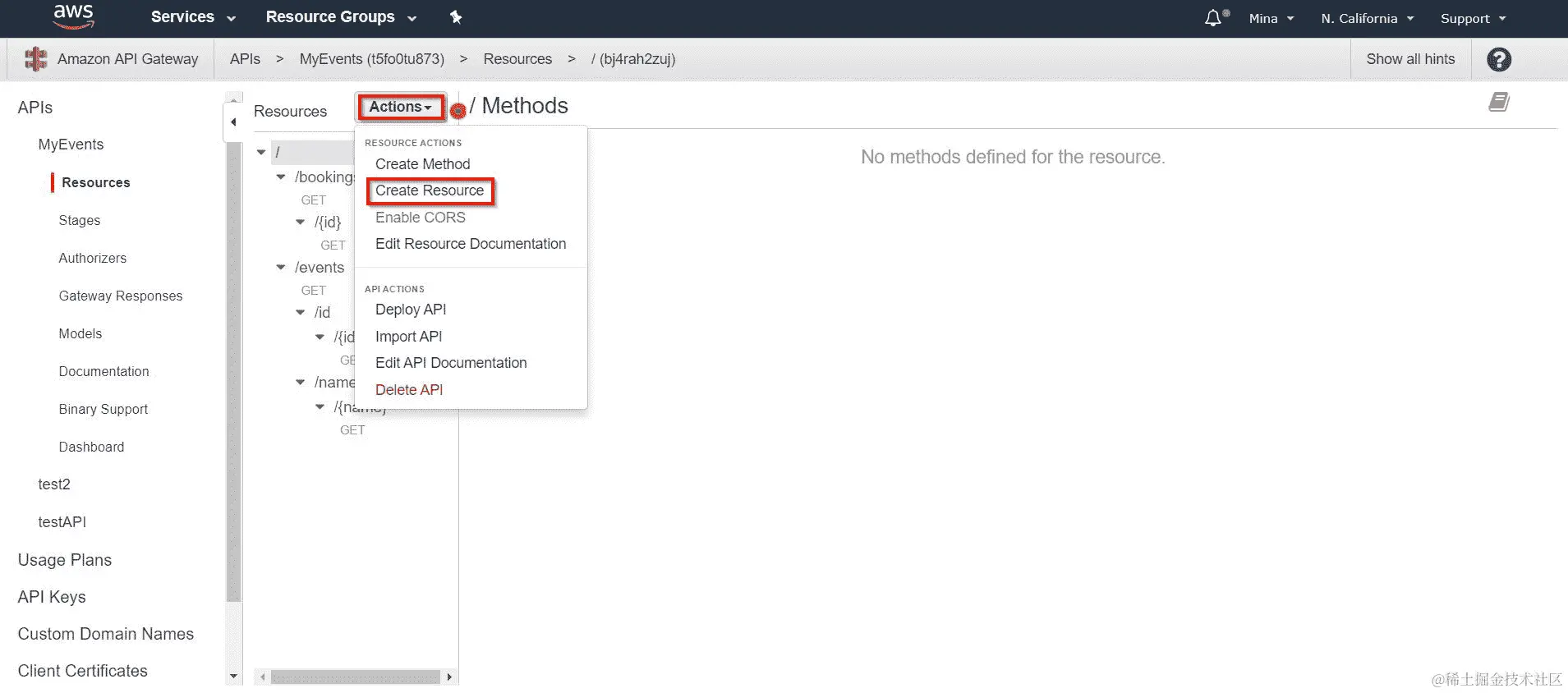Click the / (bj4rah2zuj) breadcrumb
This screenshot has width=1568, height=693.
[633, 59]
